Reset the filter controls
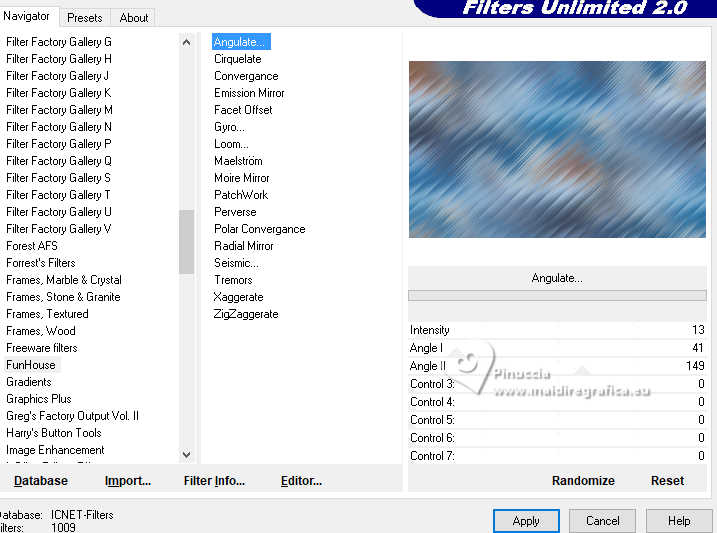 (x=667, y=480)
